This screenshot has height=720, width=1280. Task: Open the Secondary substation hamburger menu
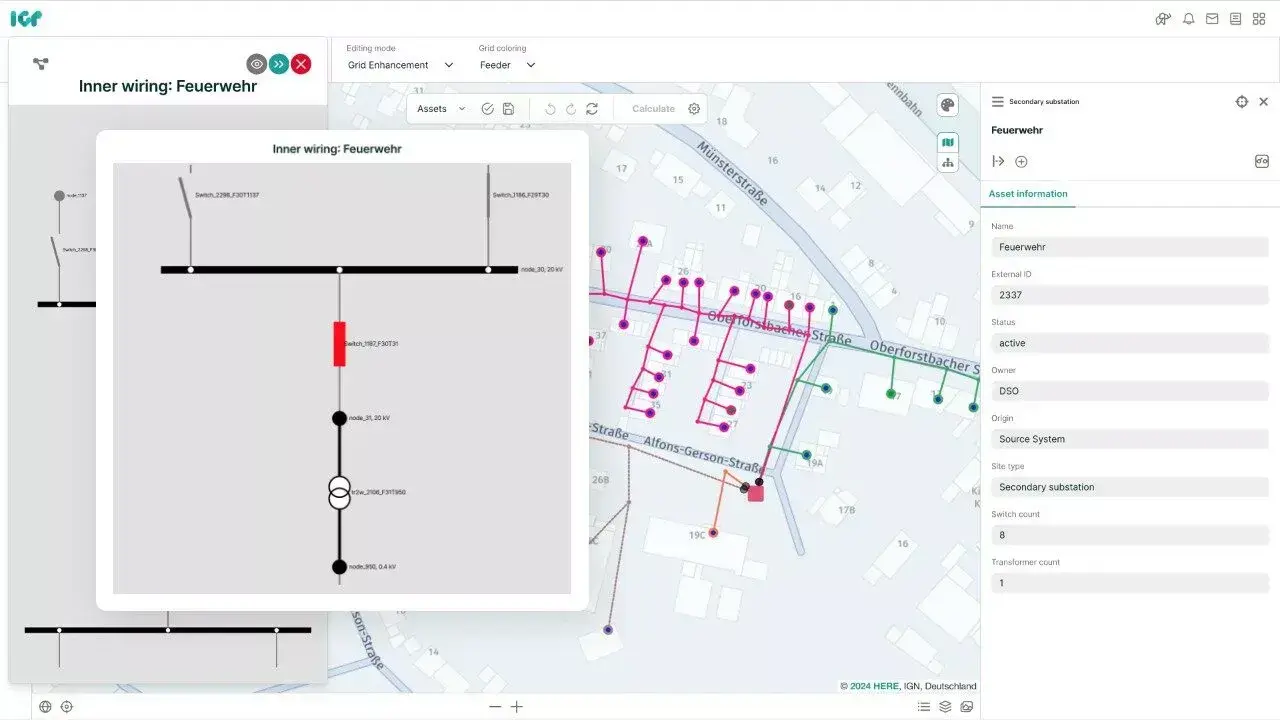[x=997, y=102]
